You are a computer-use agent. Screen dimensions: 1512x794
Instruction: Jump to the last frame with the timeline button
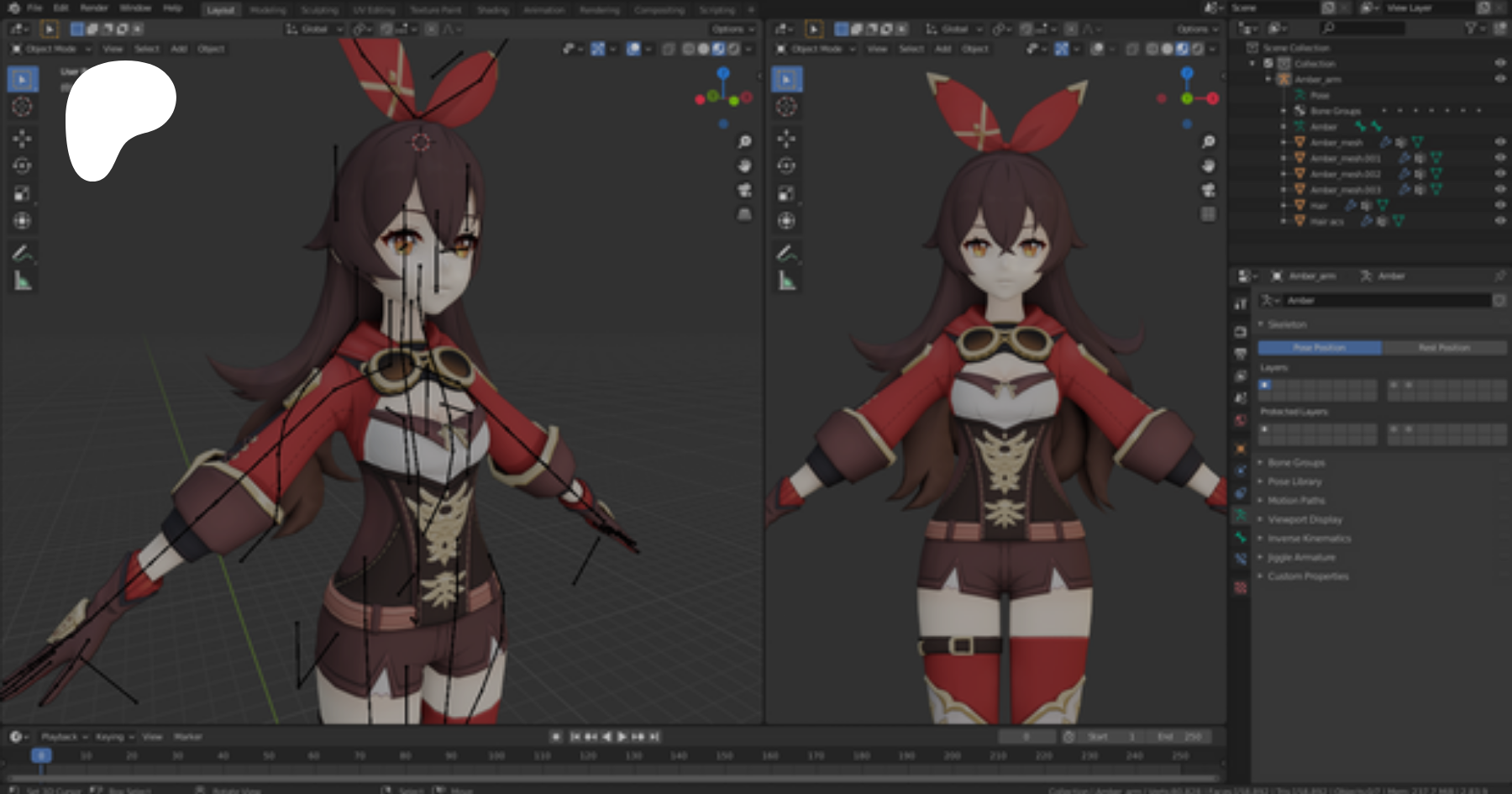point(654,735)
